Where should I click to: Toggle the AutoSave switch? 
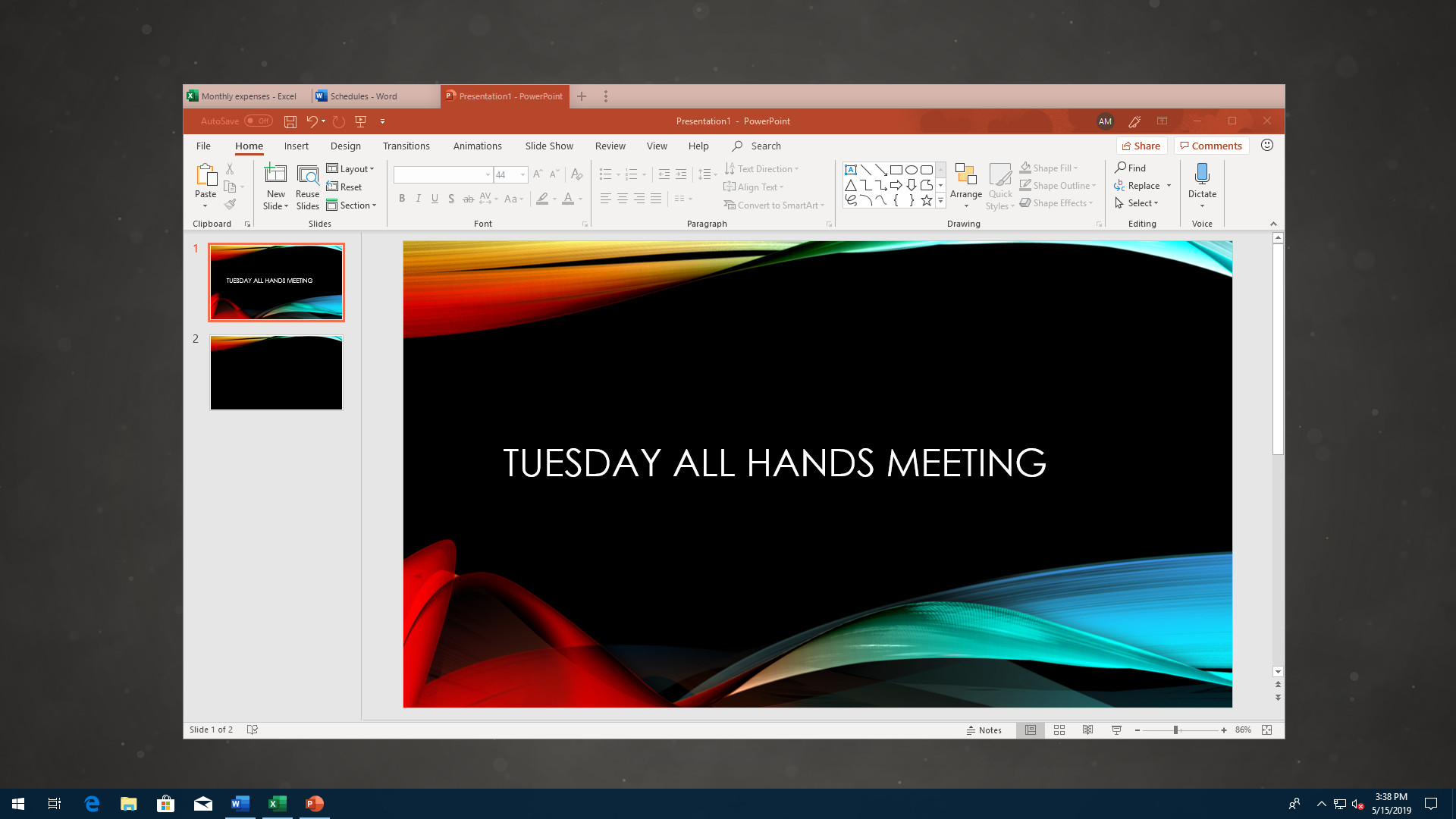click(258, 121)
